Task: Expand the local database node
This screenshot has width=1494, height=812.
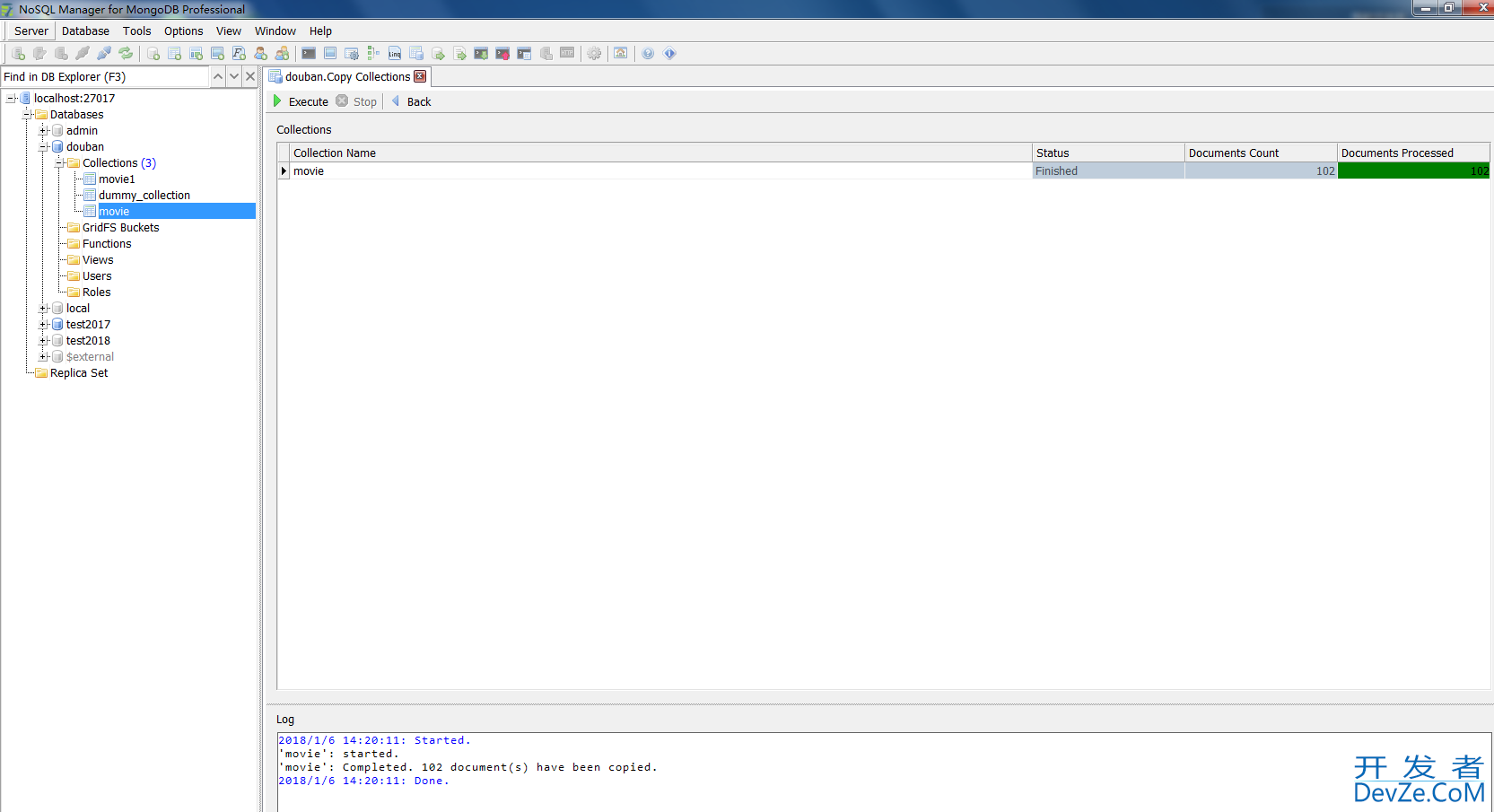Action: click(43, 309)
